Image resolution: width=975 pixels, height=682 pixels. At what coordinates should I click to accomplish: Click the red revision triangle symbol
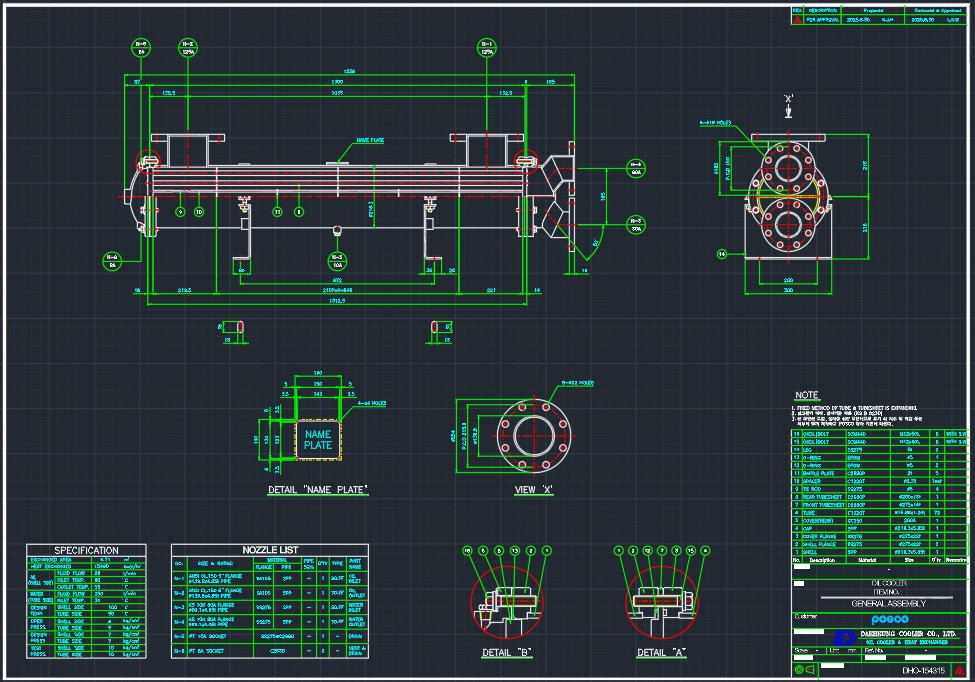pyautogui.click(x=797, y=19)
